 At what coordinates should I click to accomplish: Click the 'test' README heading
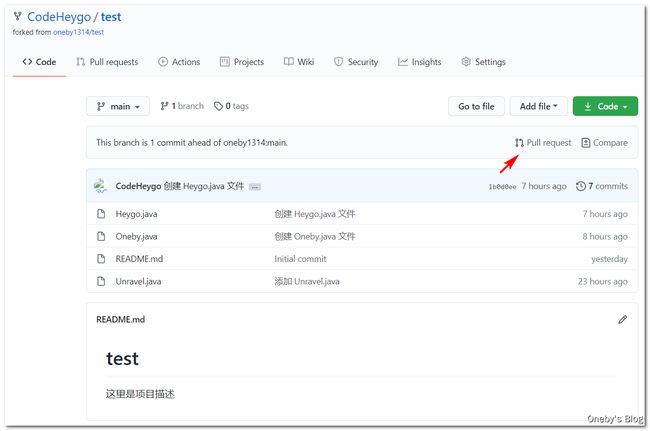122,358
